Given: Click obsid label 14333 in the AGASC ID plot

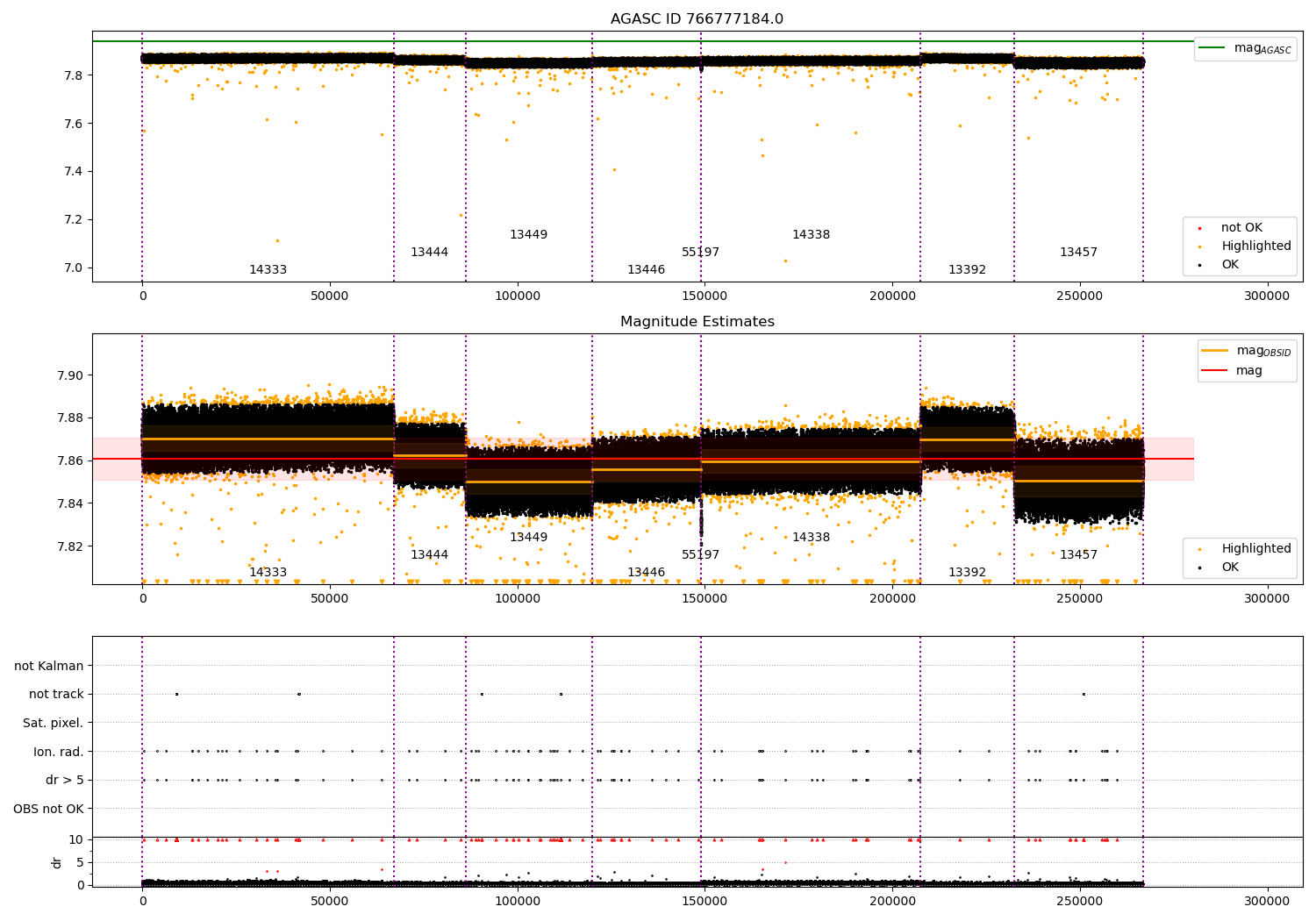Looking at the screenshot, I should pyautogui.click(x=268, y=270).
